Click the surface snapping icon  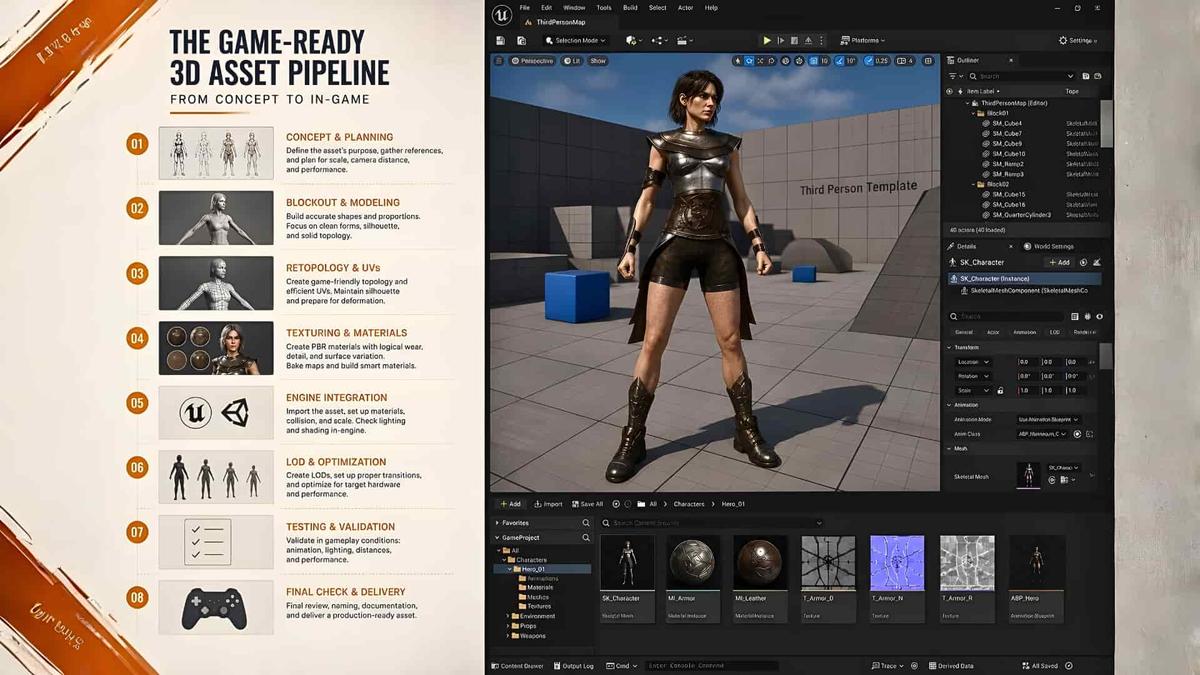click(799, 61)
